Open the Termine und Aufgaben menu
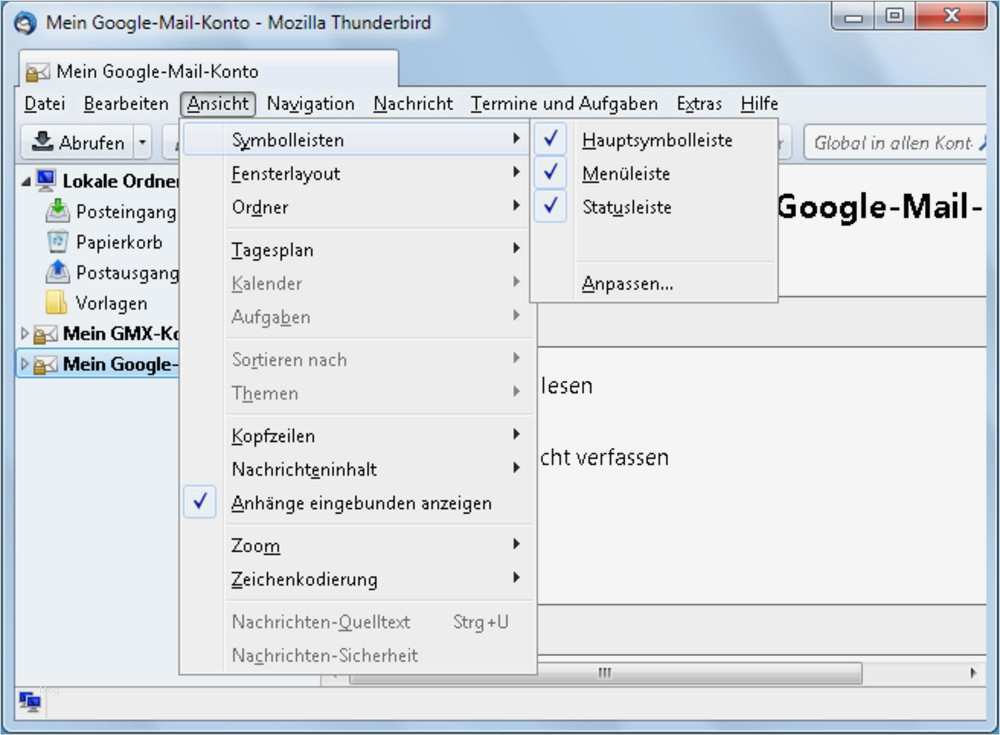 (564, 103)
